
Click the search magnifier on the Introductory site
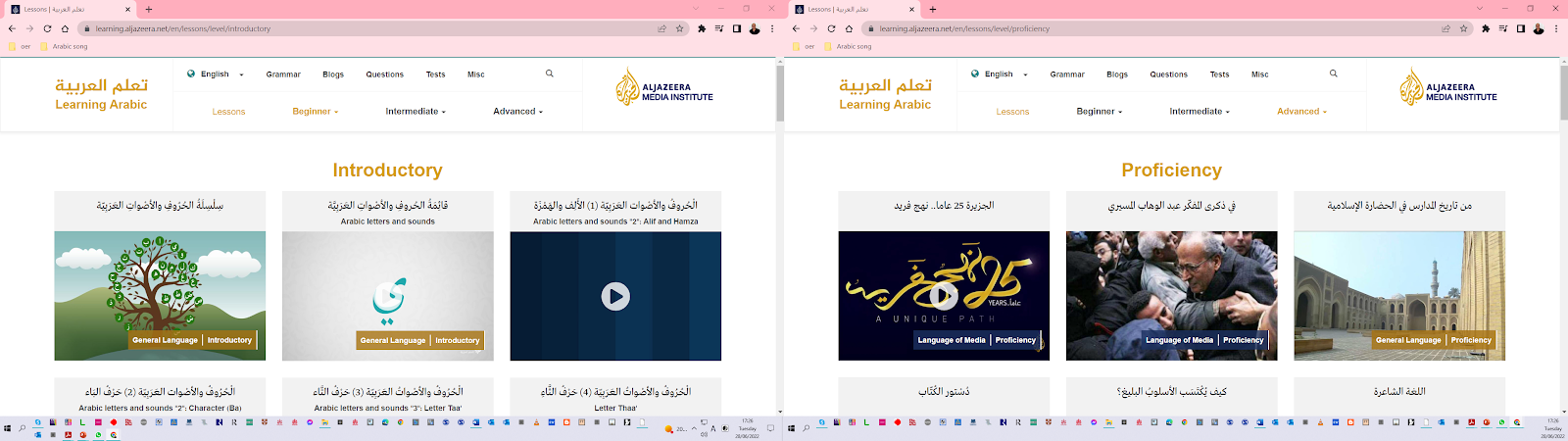(x=550, y=73)
